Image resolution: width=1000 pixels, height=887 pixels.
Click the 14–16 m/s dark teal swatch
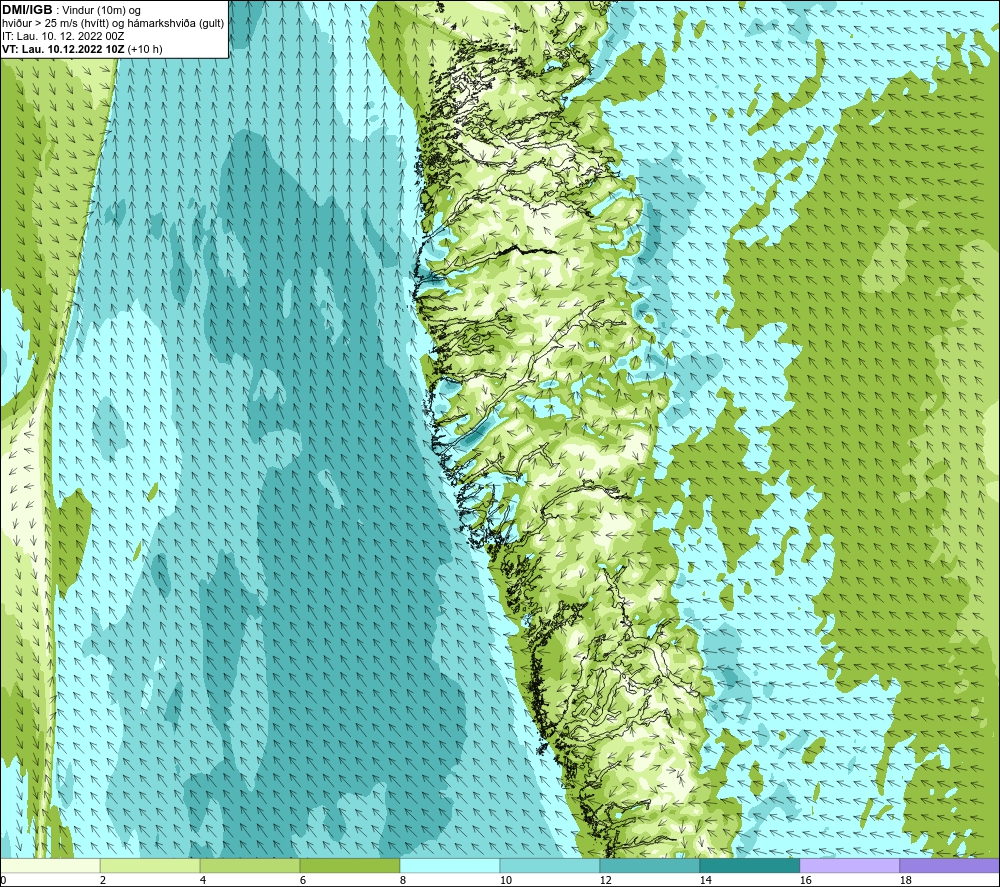(x=749, y=865)
